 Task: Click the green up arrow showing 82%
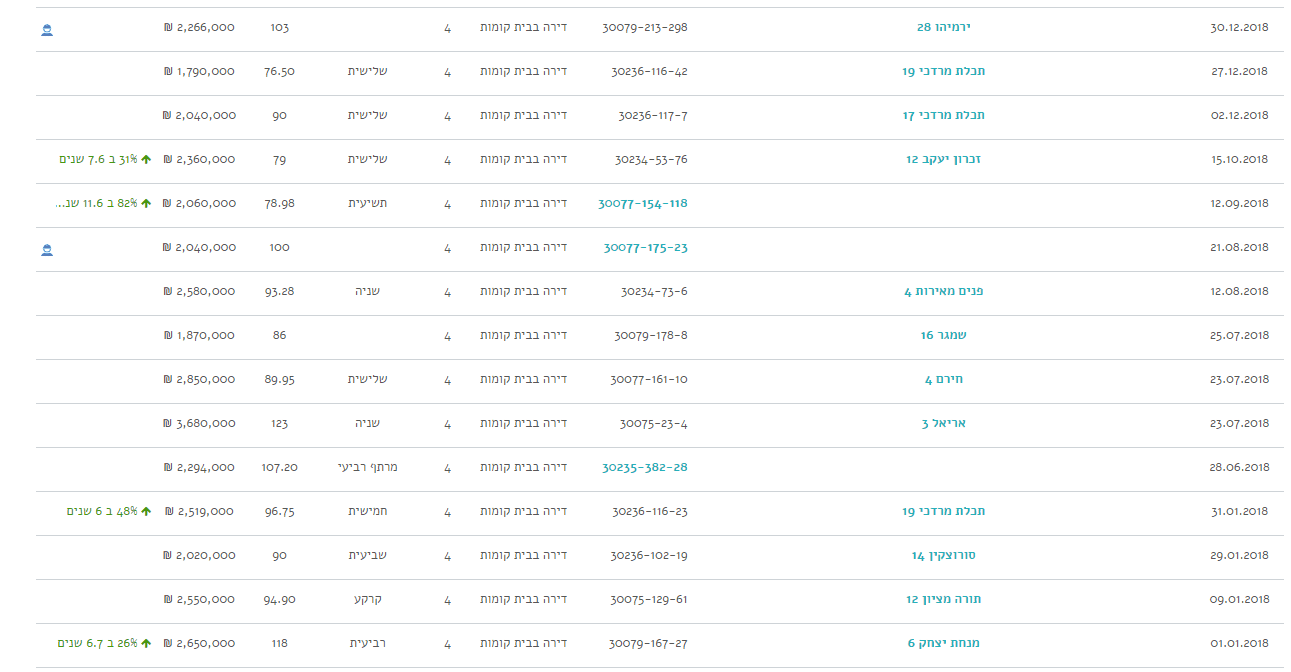pyautogui.click(x=146, y=204)
